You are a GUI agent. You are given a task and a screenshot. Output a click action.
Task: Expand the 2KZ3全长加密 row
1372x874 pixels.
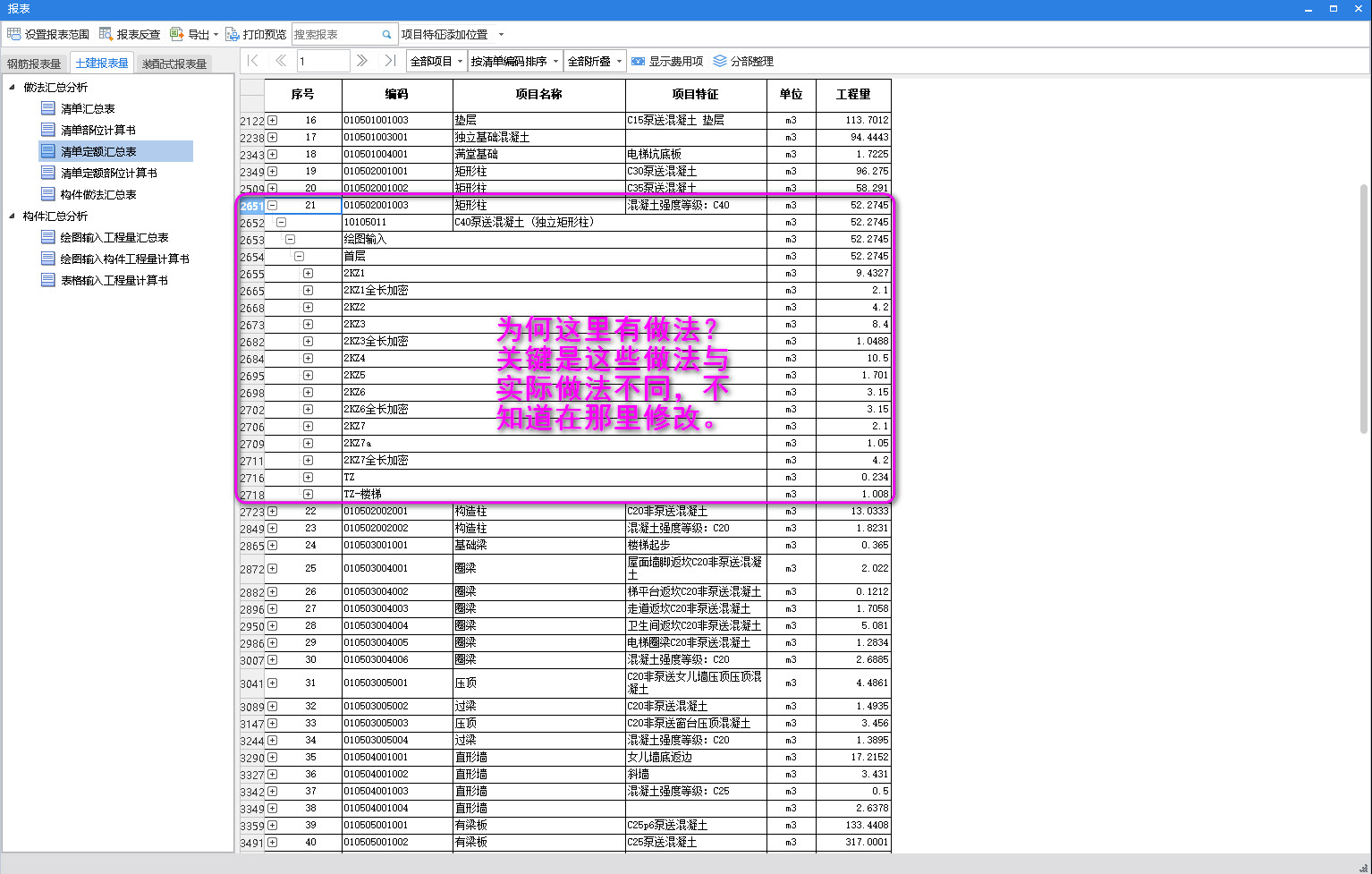click(x=308, y=341)
